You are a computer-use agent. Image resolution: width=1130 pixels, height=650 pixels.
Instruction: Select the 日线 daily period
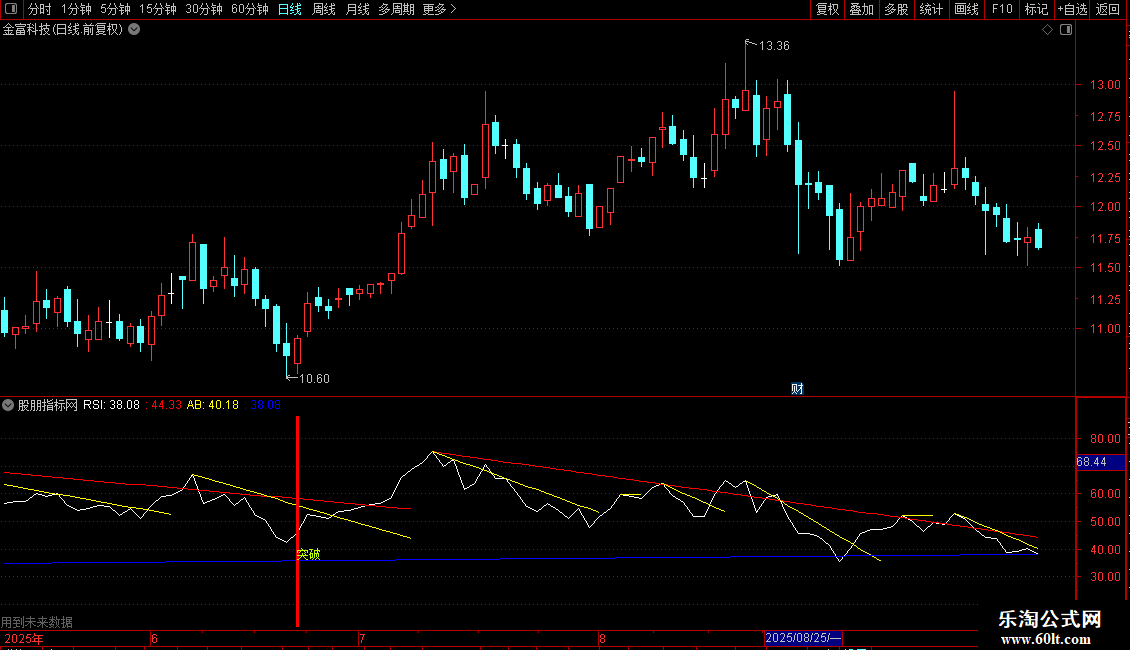290,9
